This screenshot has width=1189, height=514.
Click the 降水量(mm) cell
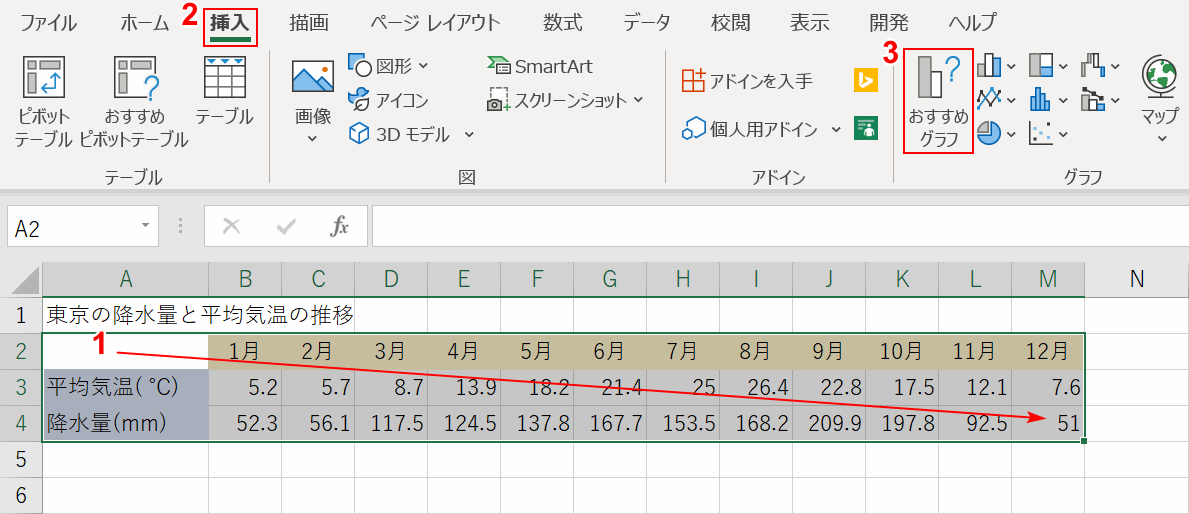coord(126,423)
